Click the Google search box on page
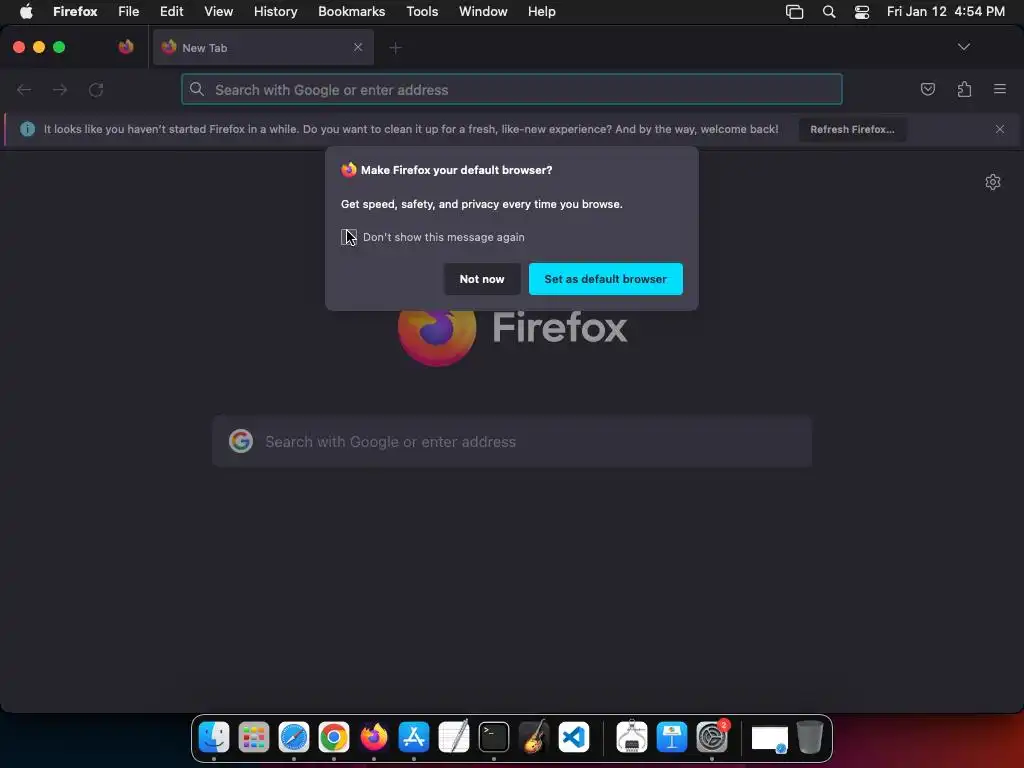The image size is (1024, 768). coord(512,441)
